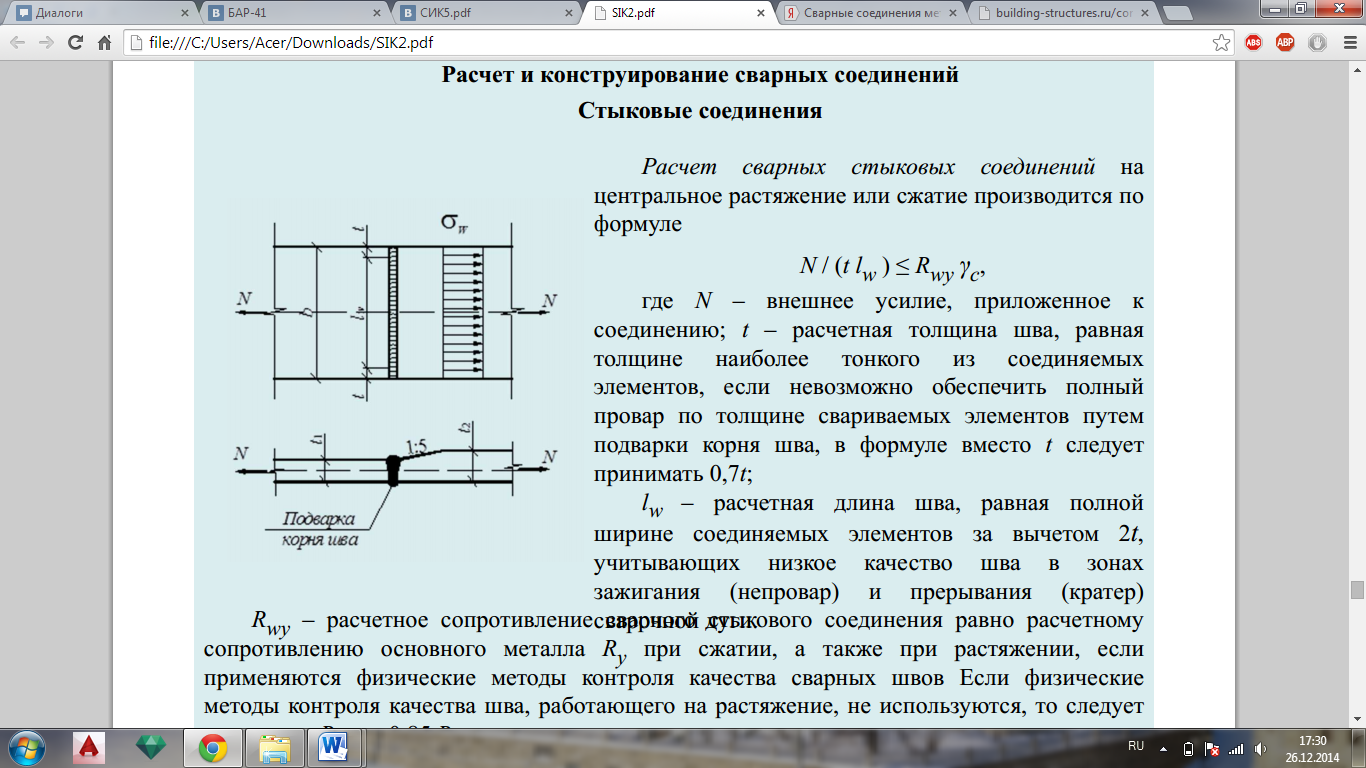
Task: Click the Подварка корня шва label
Action: [320, 530]
